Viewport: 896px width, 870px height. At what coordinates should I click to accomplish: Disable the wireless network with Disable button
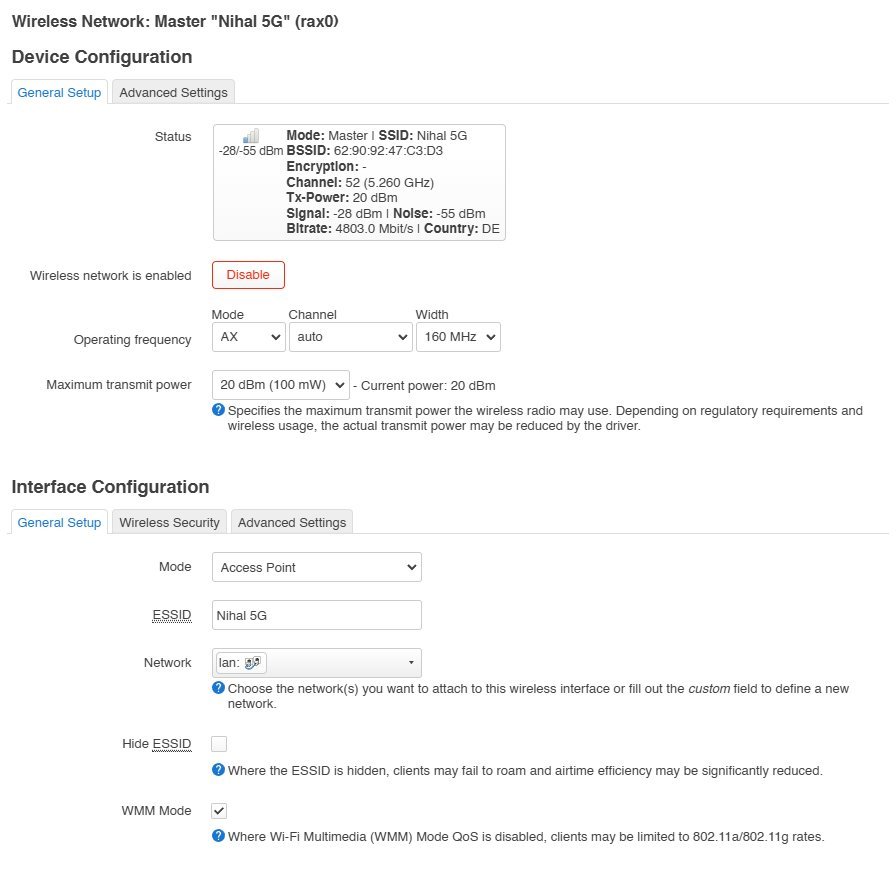click(x=248, y=275)
